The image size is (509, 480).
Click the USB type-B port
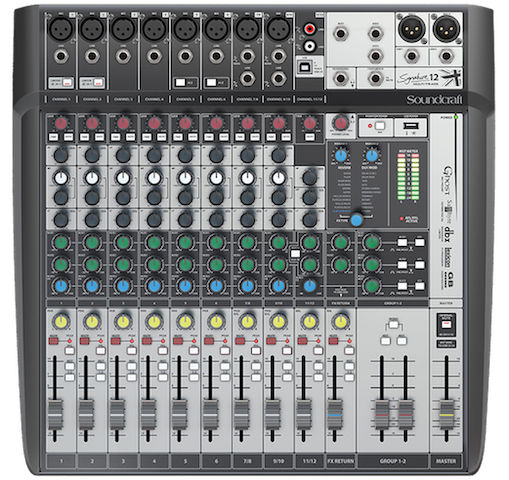coord(304,68)
